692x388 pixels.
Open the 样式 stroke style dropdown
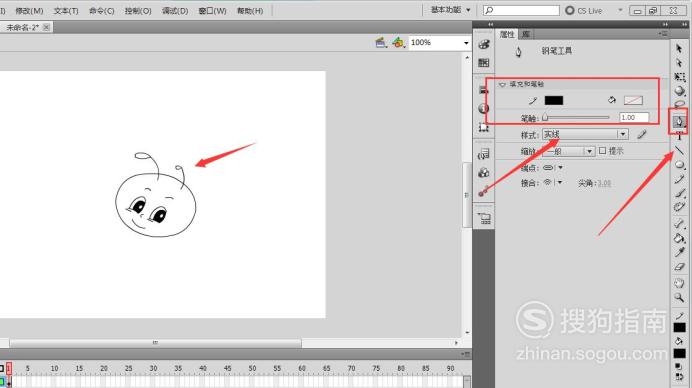(x=585, y=134)
